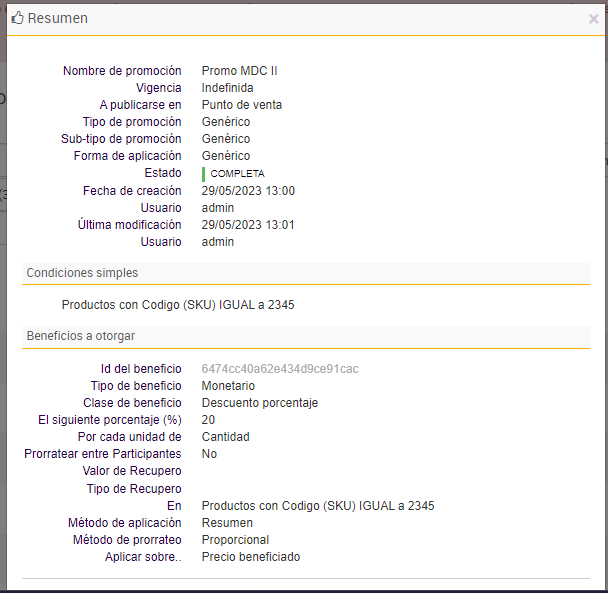This screenshot has height=593, width=608.
Task: Click the 'No' value for Prorratear entre Participantes
Action: point(209,454)
